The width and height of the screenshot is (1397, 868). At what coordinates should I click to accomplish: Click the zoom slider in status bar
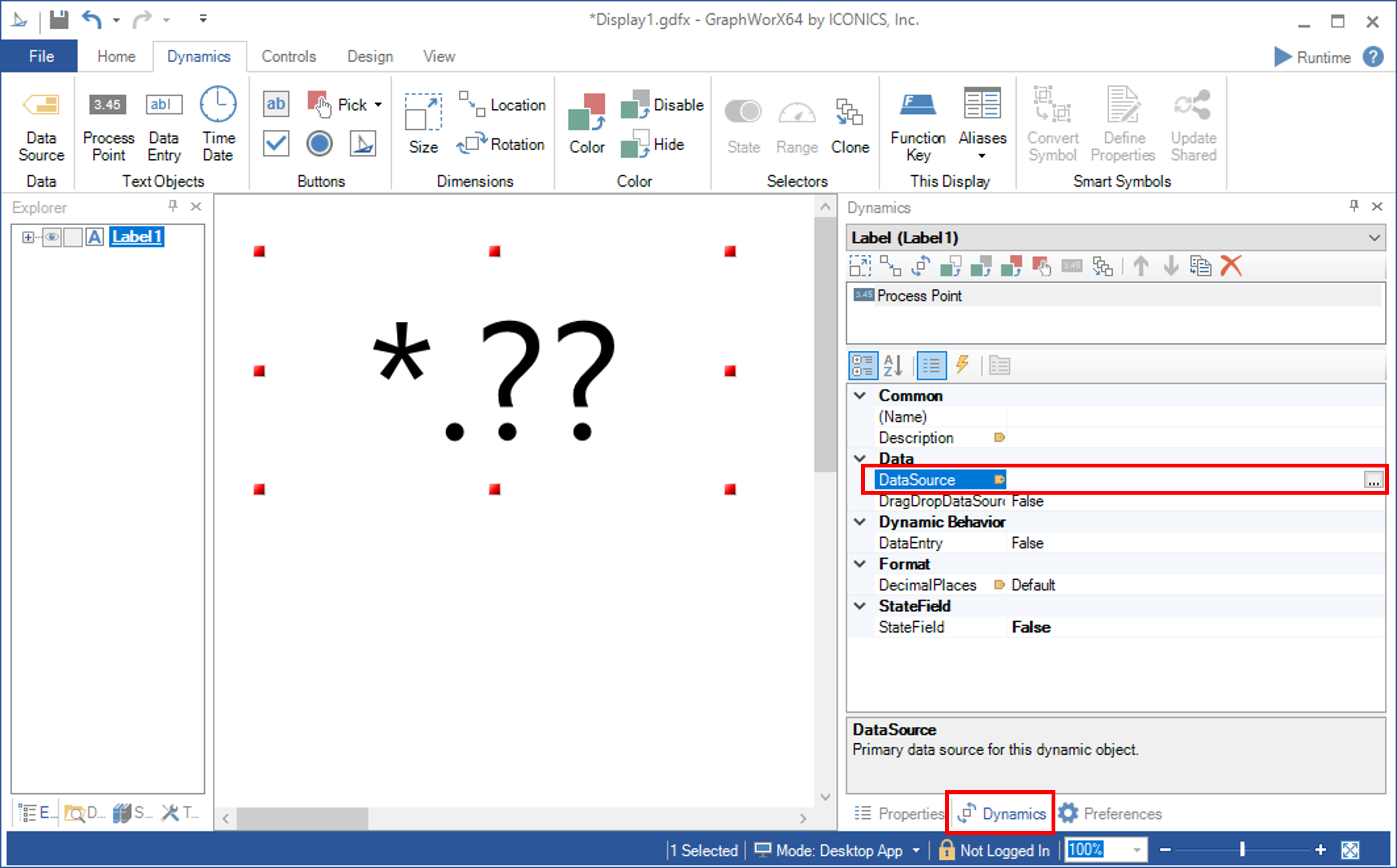(1242, 849)
